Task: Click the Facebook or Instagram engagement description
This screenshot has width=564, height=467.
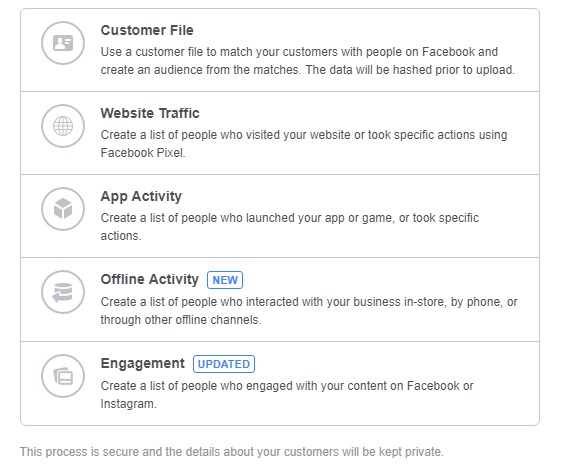Action: pos(287,395)
